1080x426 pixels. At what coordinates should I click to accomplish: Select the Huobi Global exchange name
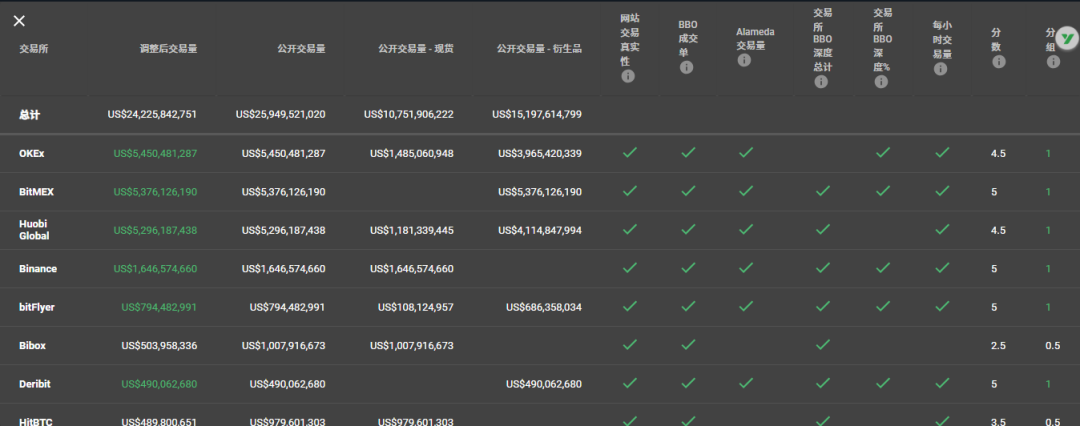34,230
